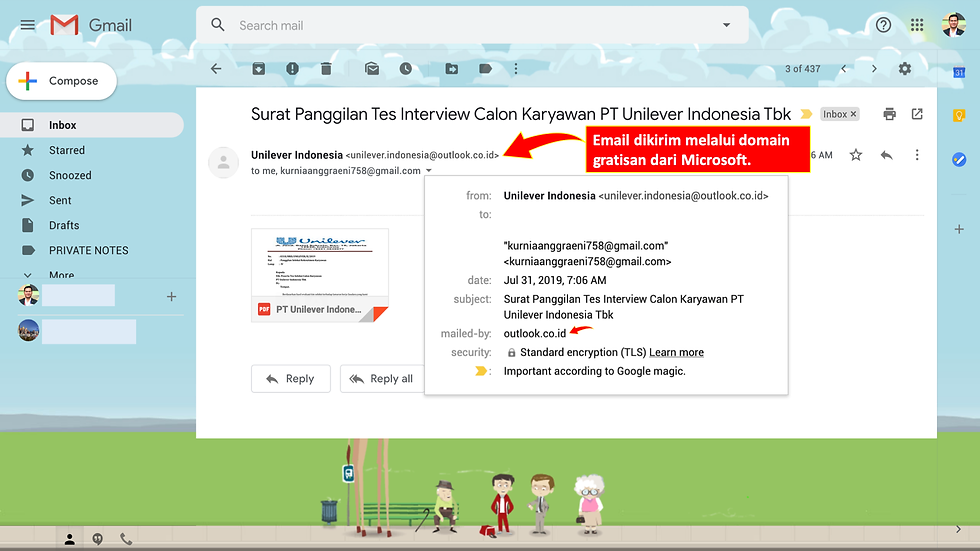This screenshot has width=980, height=551.
Task: Open message More options dots
Action: click(x=917, y=155)
